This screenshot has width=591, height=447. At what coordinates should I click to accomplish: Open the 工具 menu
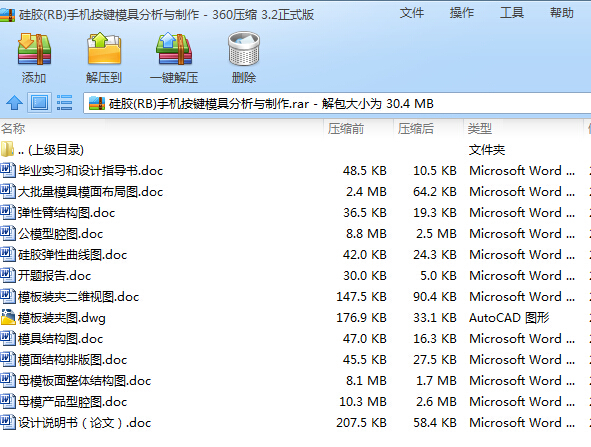tap(512, 13)
